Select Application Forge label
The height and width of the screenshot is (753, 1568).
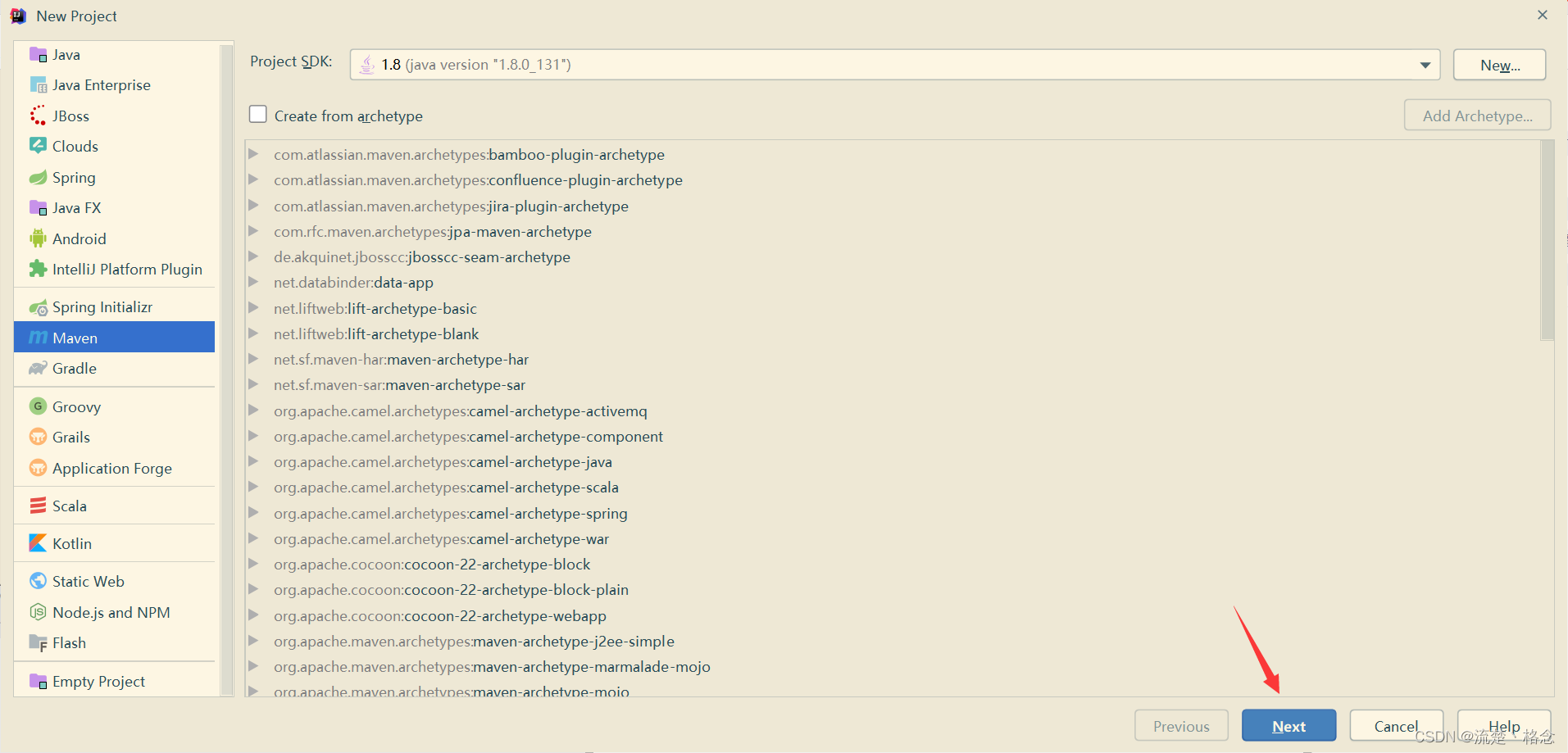[112, 469]
